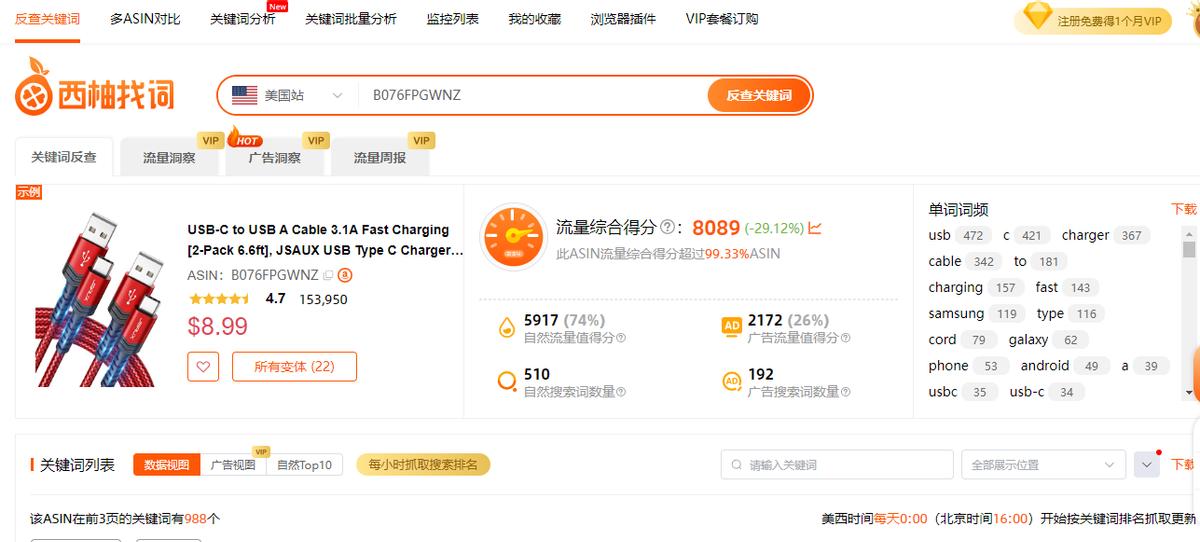Select the 数据视图 view tab
Viewport: 1200px width, 542px height.
pyautogui.click(x=167, y=465)
